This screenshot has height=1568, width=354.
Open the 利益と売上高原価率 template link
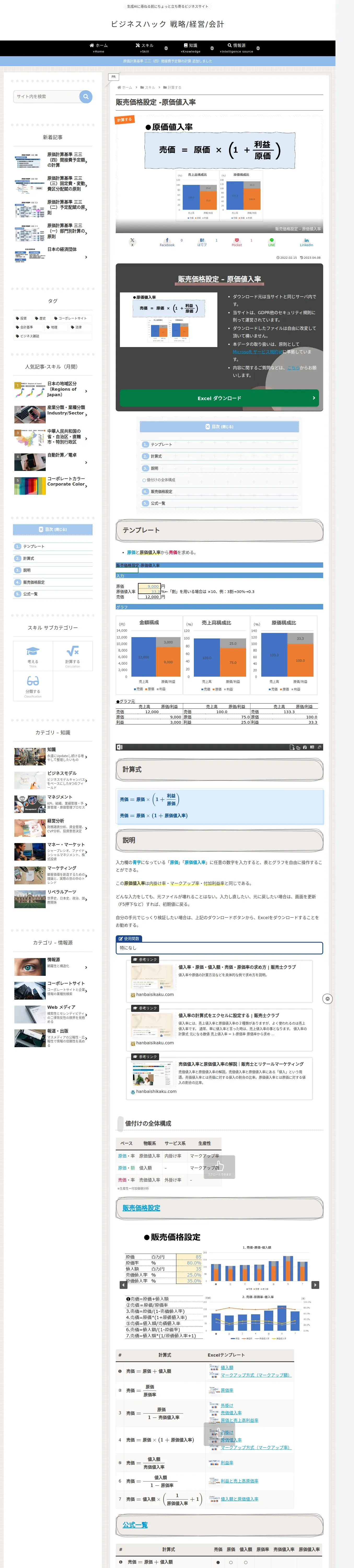239,1481
